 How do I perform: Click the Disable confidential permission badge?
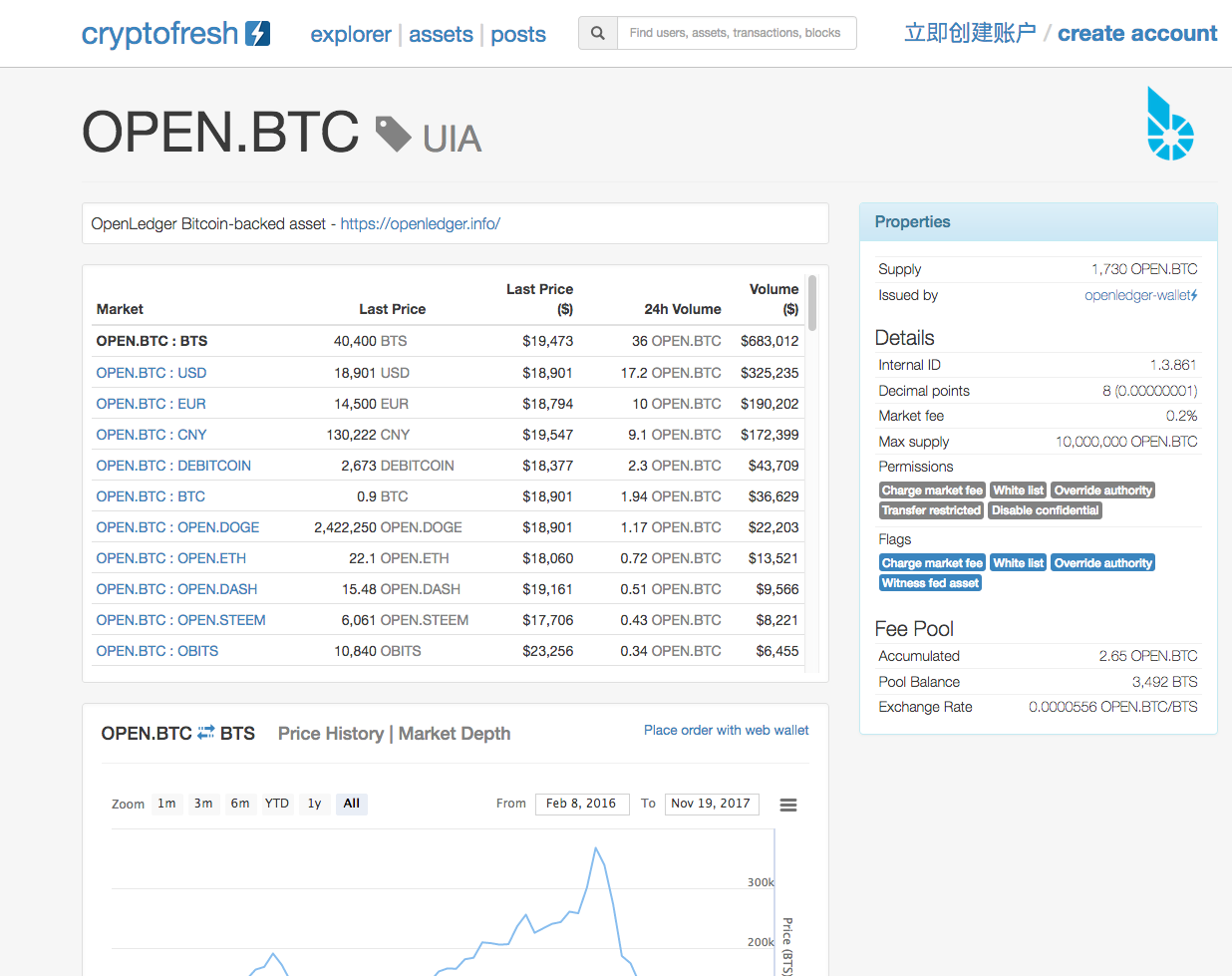(x=1045, y=510)
